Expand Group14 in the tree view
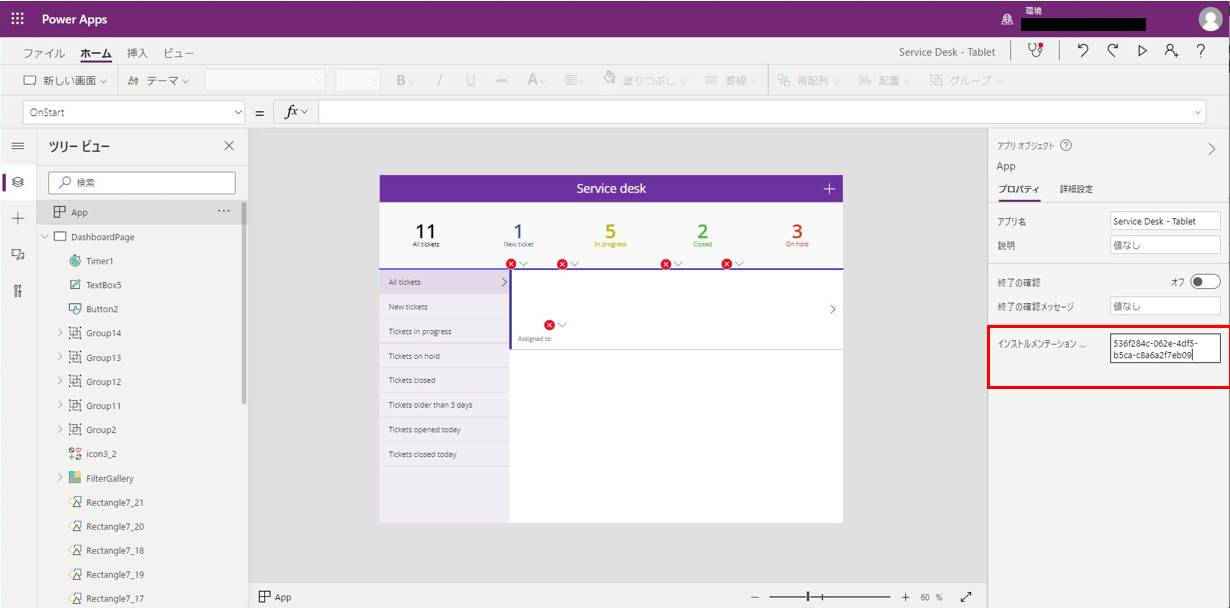The image size is (1230, 608). pyautogui.click(x=60, y=333)
